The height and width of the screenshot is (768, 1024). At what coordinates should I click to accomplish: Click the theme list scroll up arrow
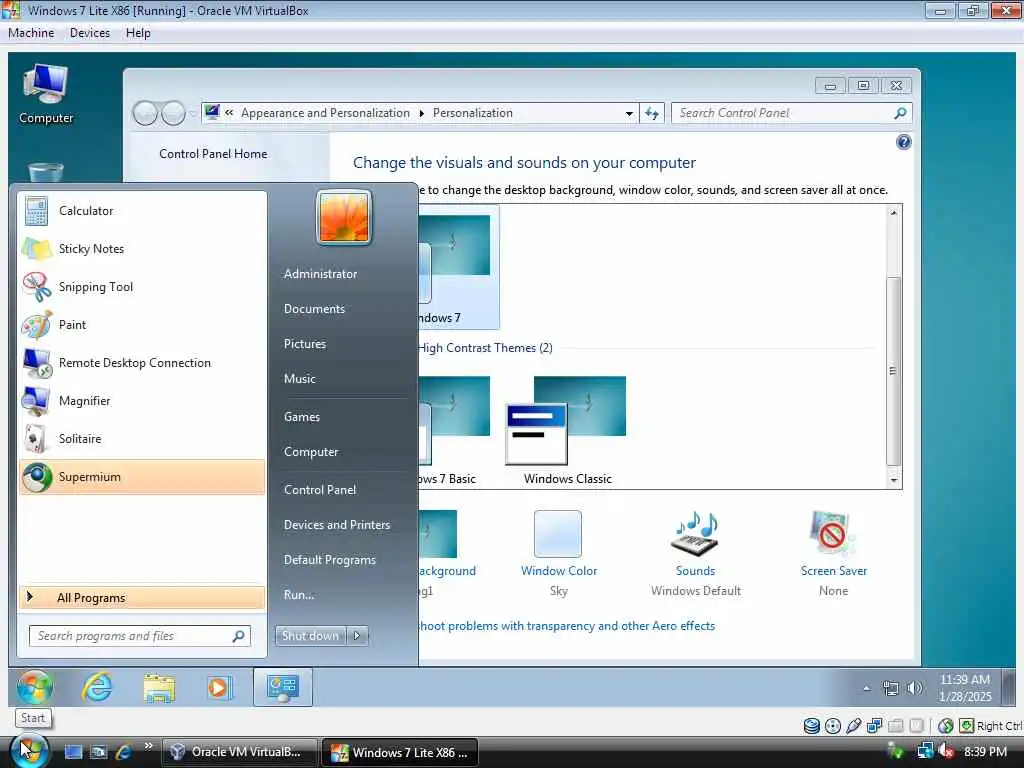893,212
